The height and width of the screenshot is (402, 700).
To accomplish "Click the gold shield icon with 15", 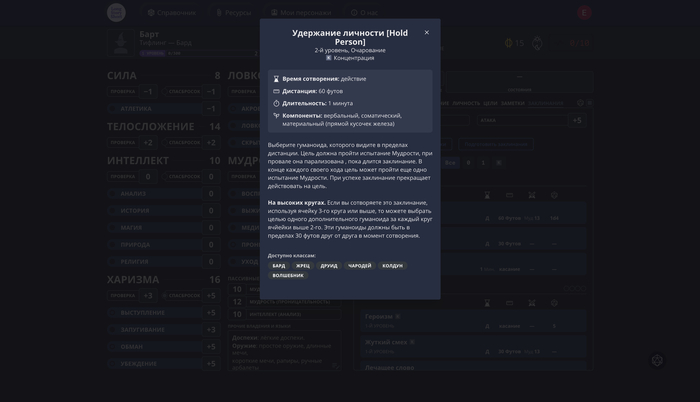I will [x=514, y=43].
